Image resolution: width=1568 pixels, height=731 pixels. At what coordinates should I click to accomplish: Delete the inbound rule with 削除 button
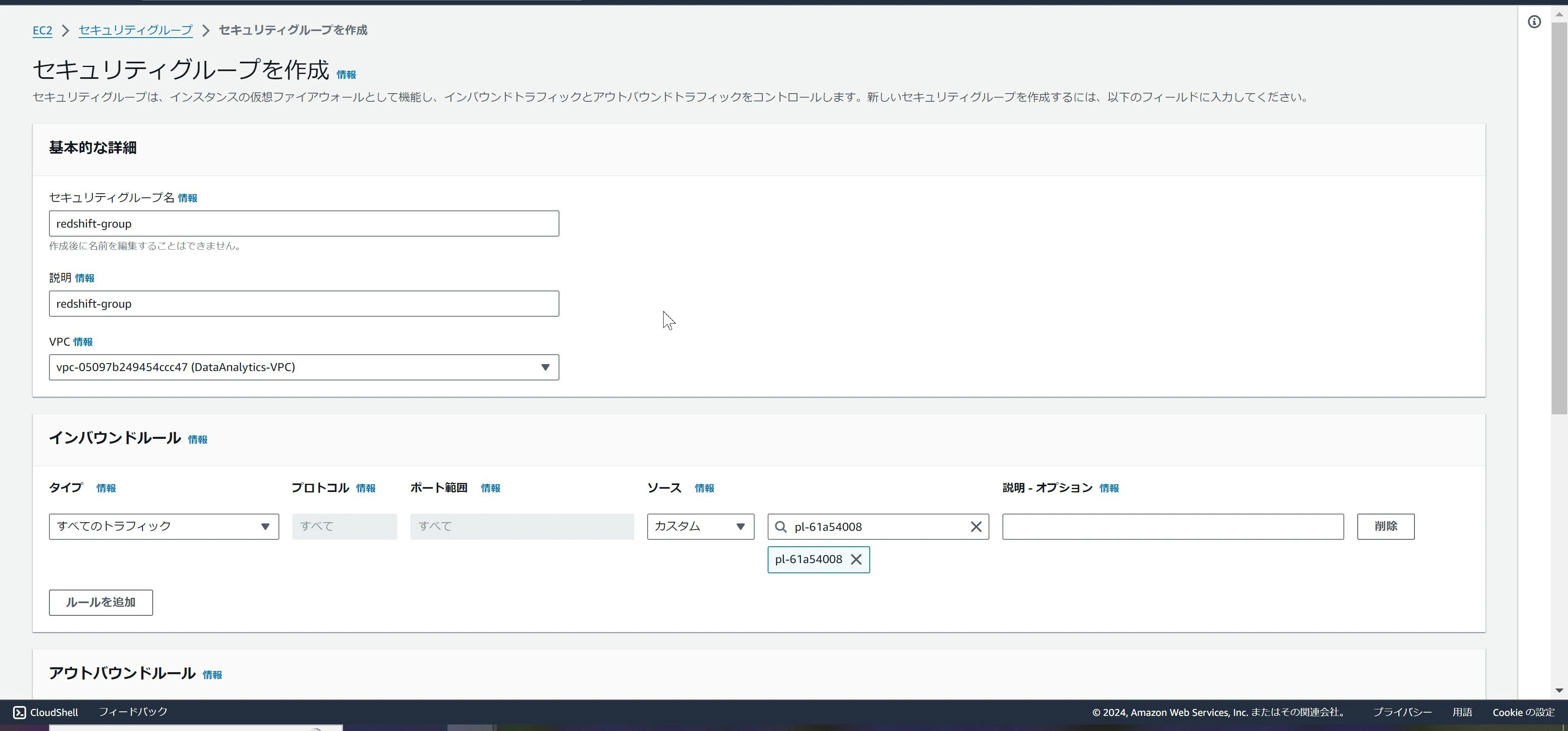click(1385, 526)
